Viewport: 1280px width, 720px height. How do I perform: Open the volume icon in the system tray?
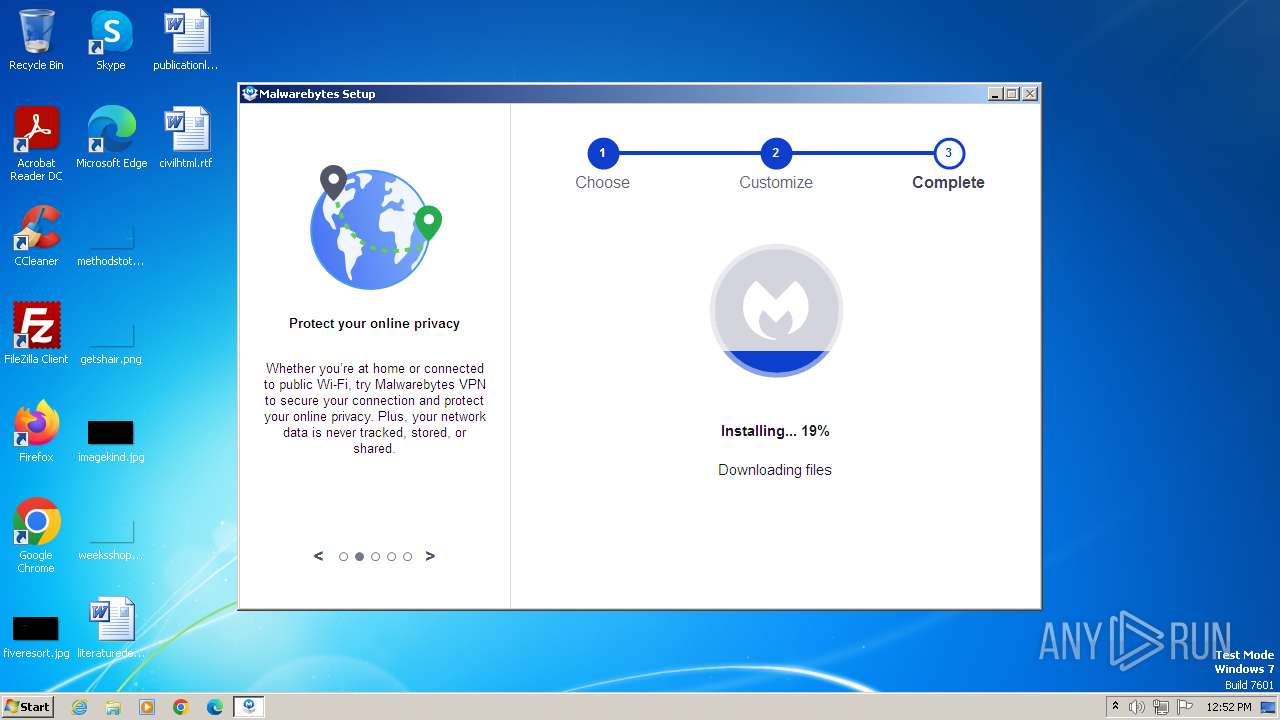tap(1137, 707)
